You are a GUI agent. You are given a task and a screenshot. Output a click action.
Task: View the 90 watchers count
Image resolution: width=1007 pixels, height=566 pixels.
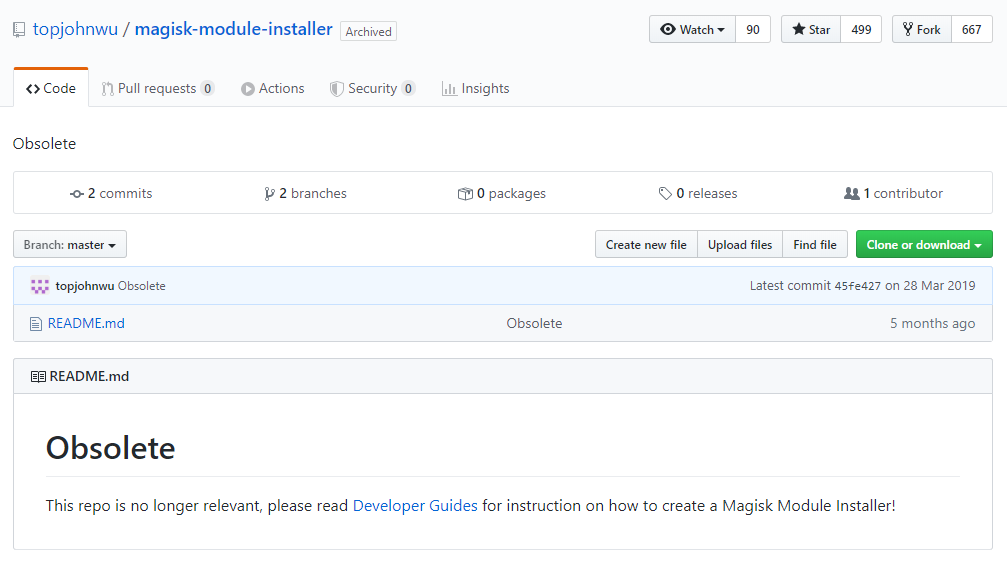753,30
